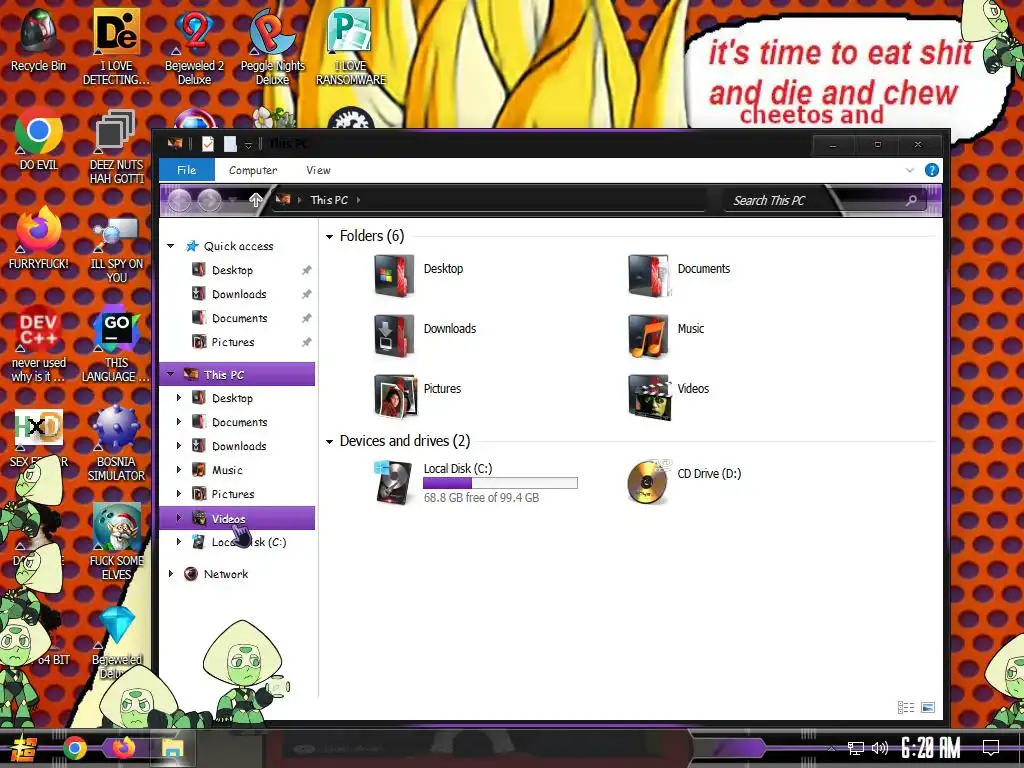
Task: Select the CD Drive (D:)
Action: 684,482
